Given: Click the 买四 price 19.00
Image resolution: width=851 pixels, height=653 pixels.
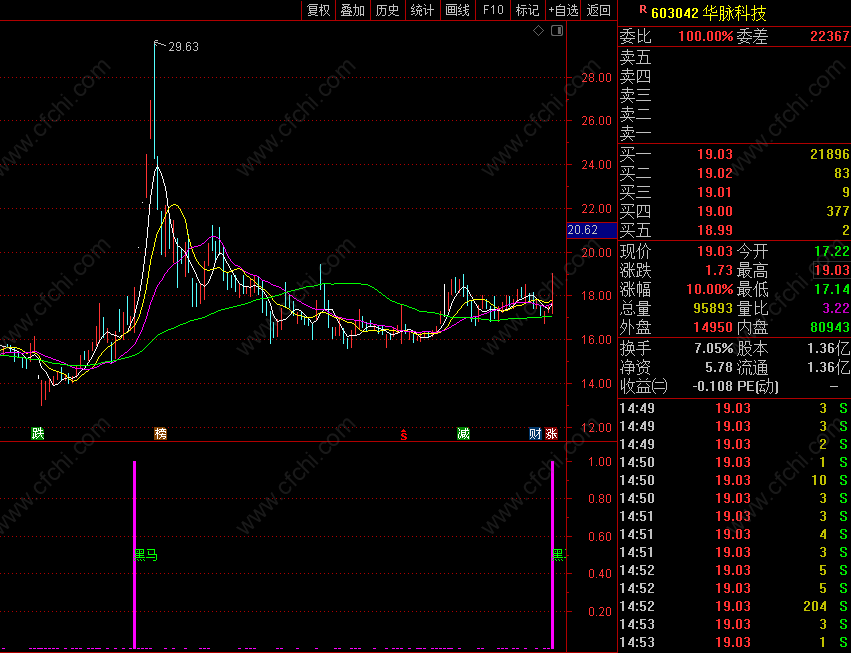Looking at the screenshot, I should pos(715,211).
